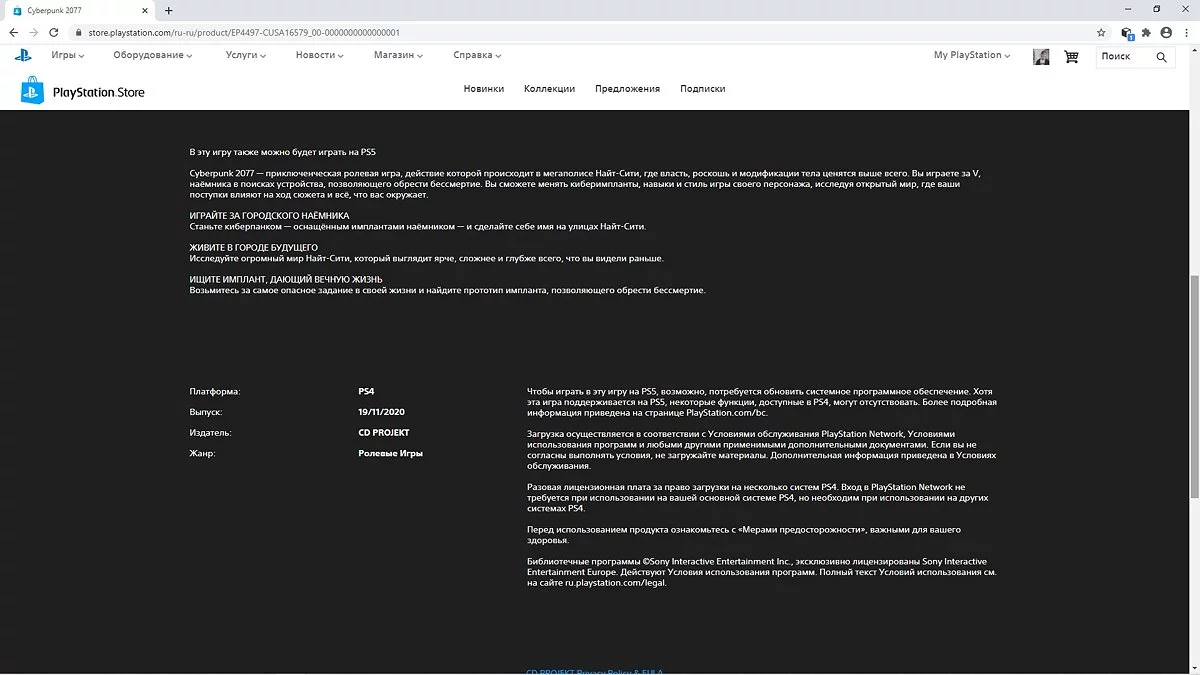This screenshot has width=1200, height=675.
Task: Click the Жанр: label
Action: pyautogui.click(x=202, y=454)
